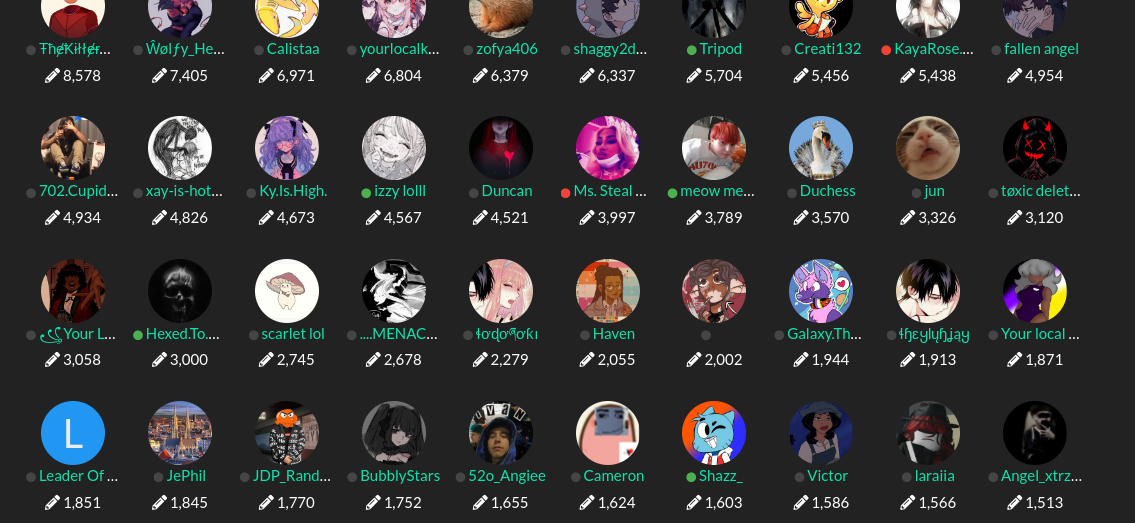Open the cathedral city avatar of JePhil

pos(180,433)
